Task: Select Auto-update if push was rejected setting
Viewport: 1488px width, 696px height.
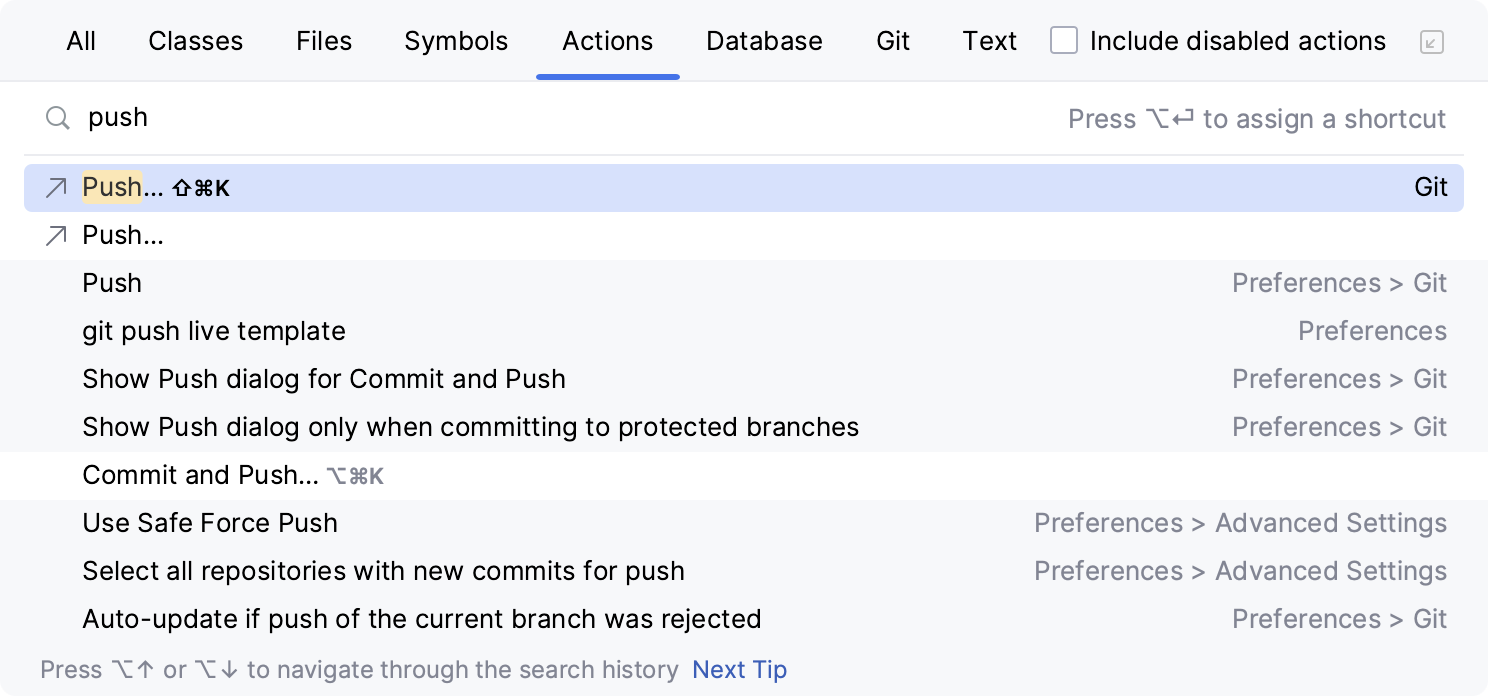Action: (422, 619)
